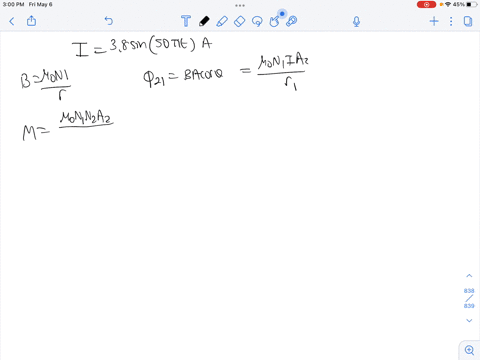
Task: Select the Lasso selection tool
Action: point(257,22)
